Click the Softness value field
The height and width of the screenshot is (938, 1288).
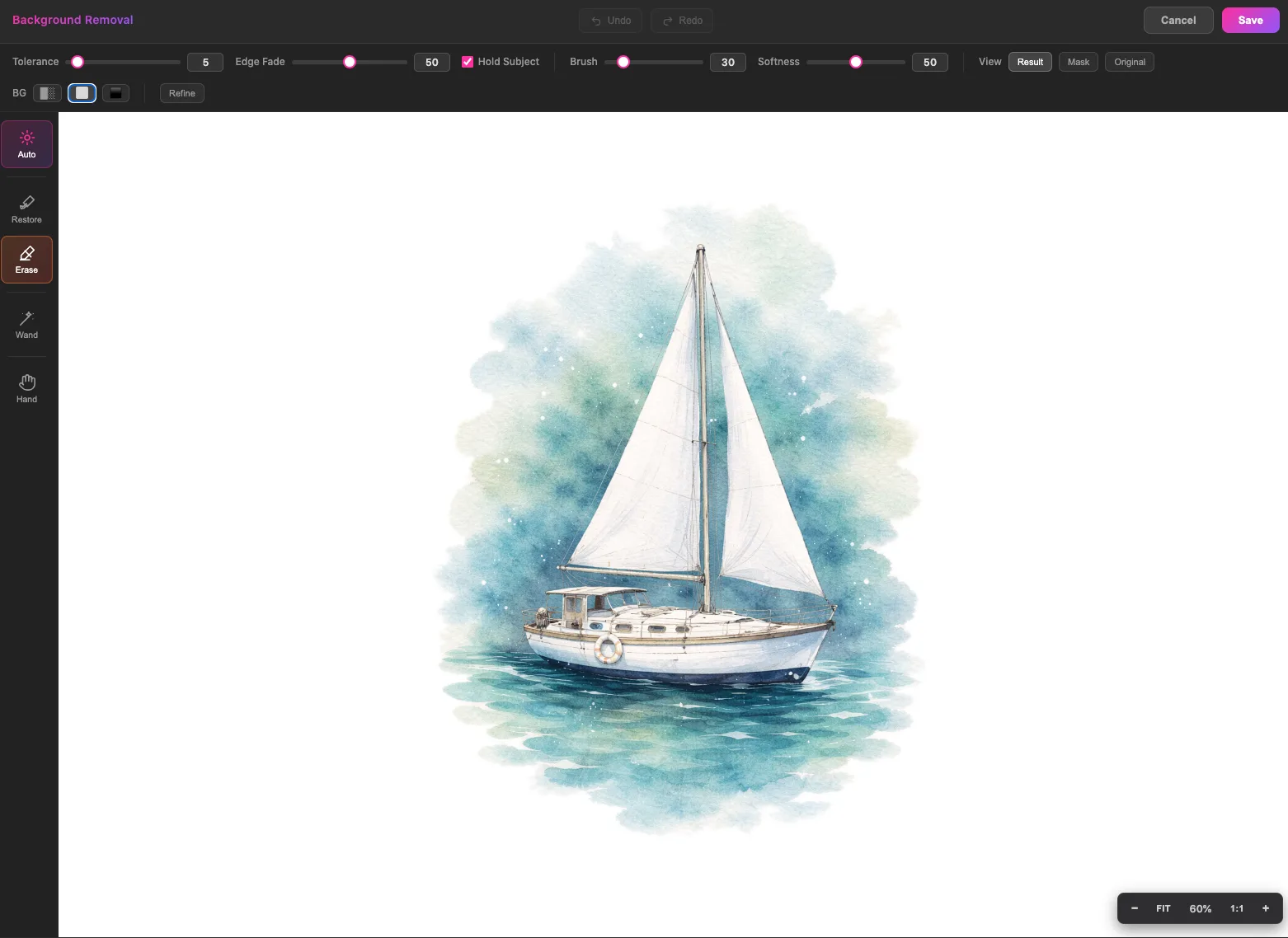click(x=930, y=62)
